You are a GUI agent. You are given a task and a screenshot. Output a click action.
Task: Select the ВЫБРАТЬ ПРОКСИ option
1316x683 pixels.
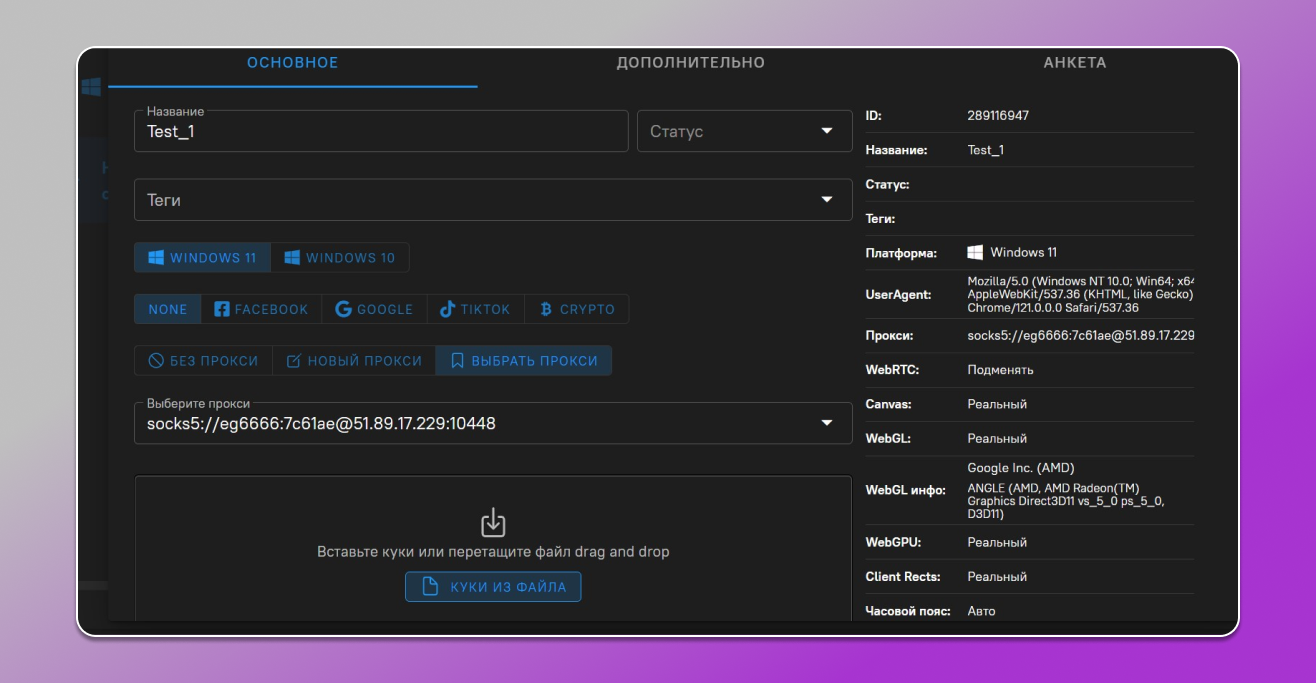[x=524, y=361]
